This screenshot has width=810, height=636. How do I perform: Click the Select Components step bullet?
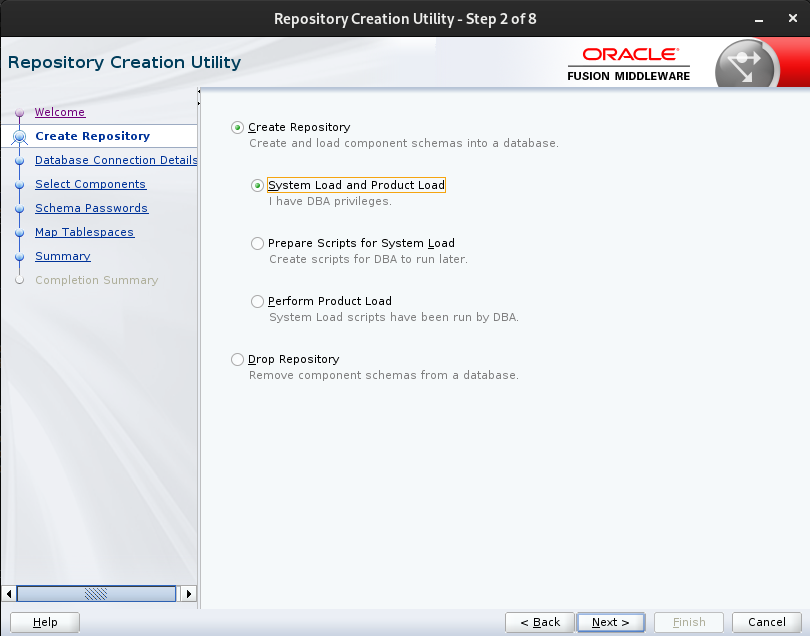[20, 184]
